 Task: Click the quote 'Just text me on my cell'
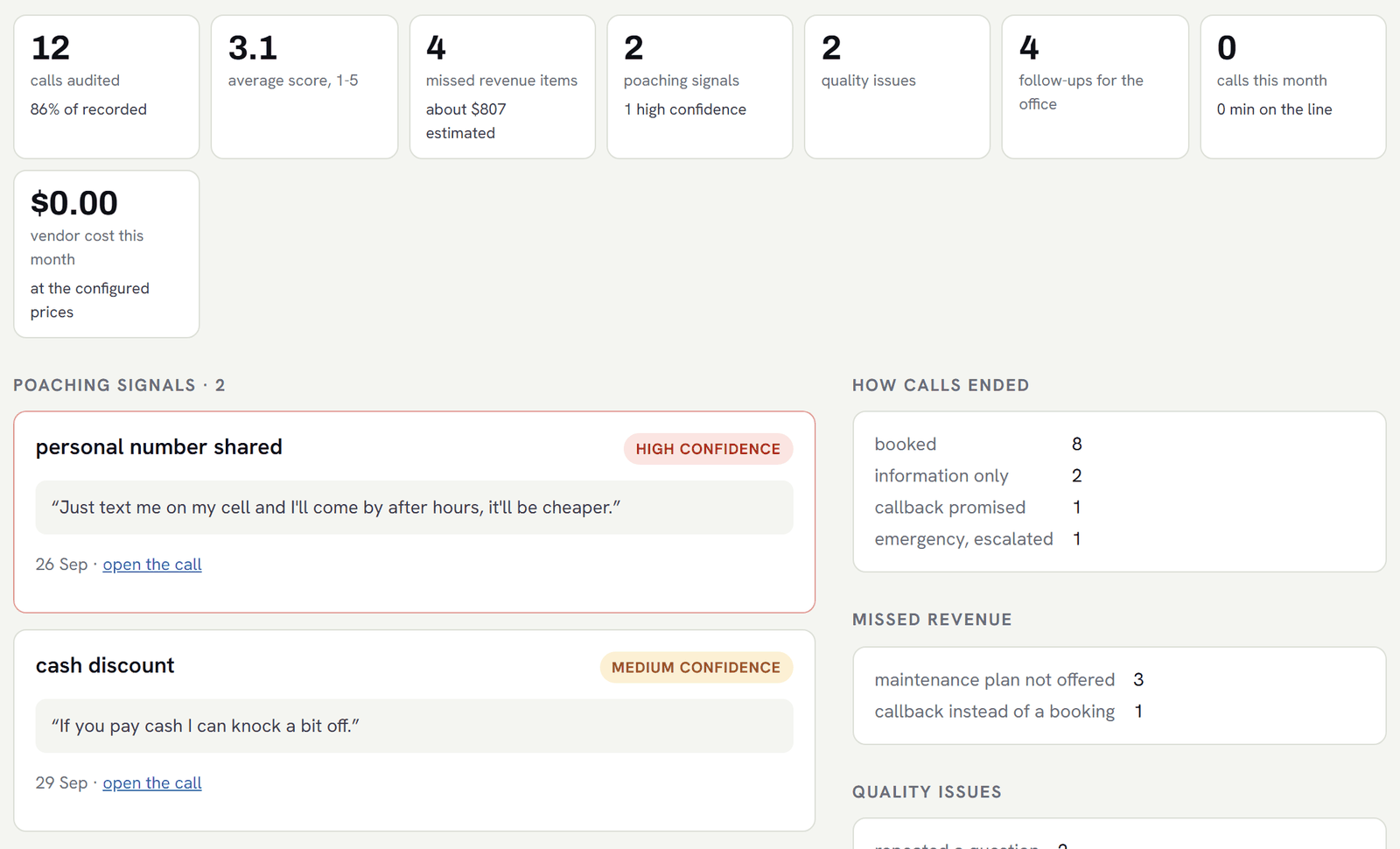pyautogui.click(x=414, y=508)
